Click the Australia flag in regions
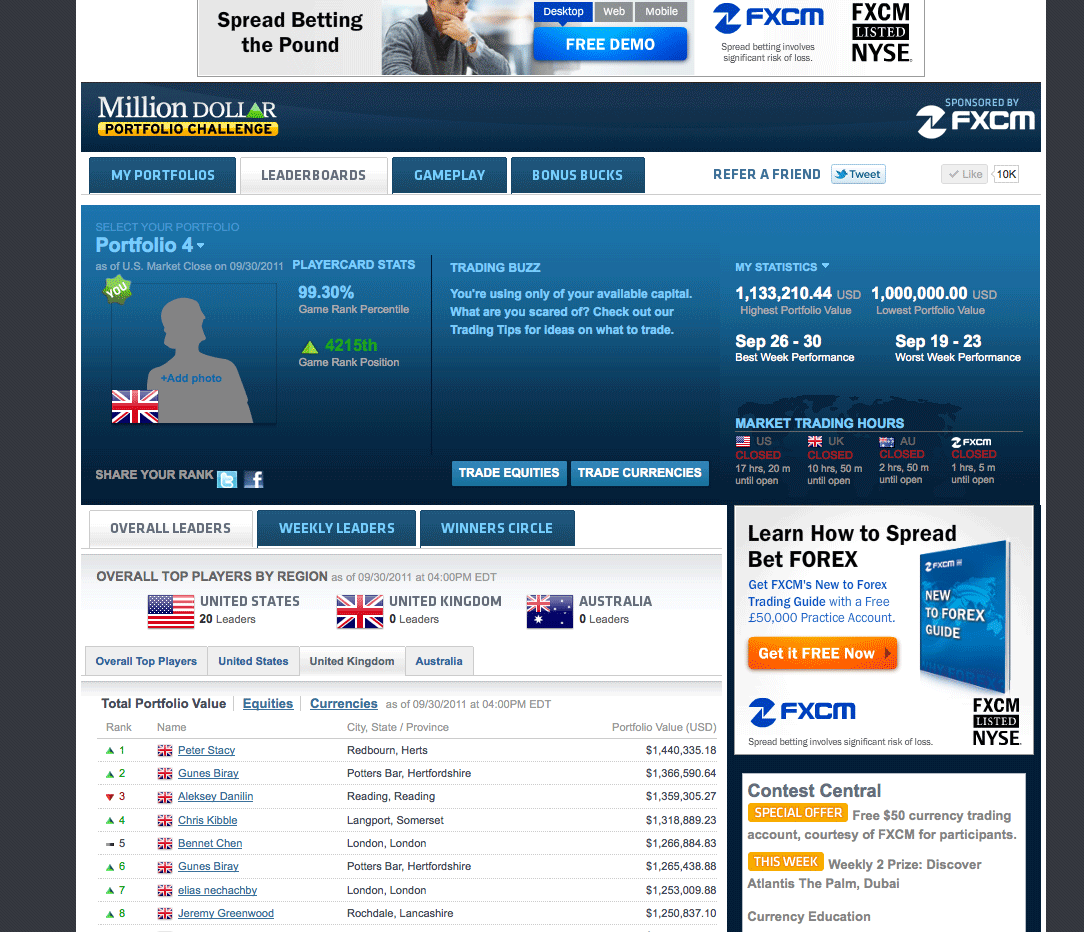The image size is (1084, 932). 550,611
